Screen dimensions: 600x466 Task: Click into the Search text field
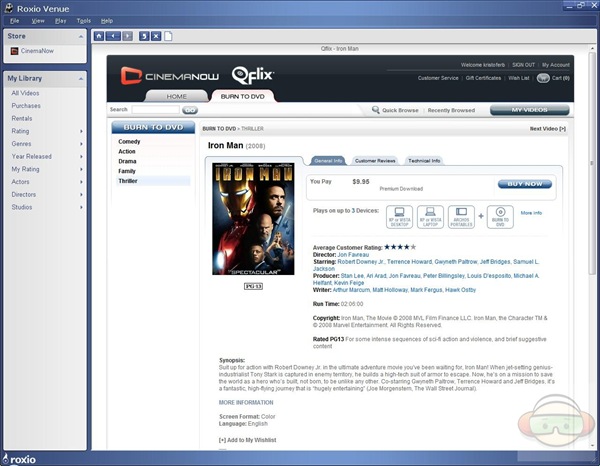click(x=156, y=110)
